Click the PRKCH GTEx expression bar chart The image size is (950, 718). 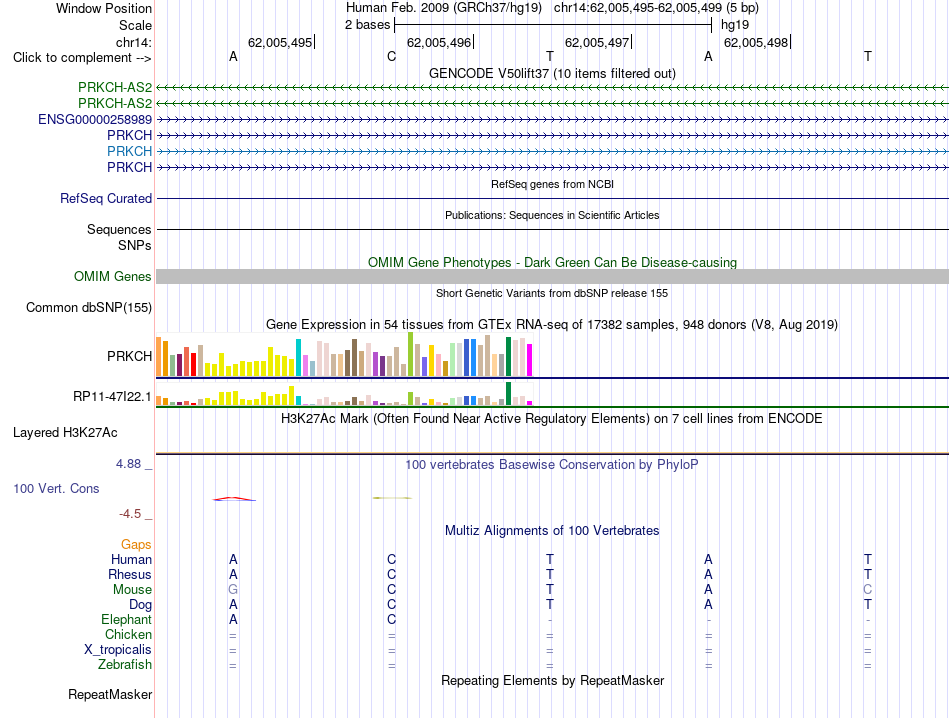pos(344,354)
